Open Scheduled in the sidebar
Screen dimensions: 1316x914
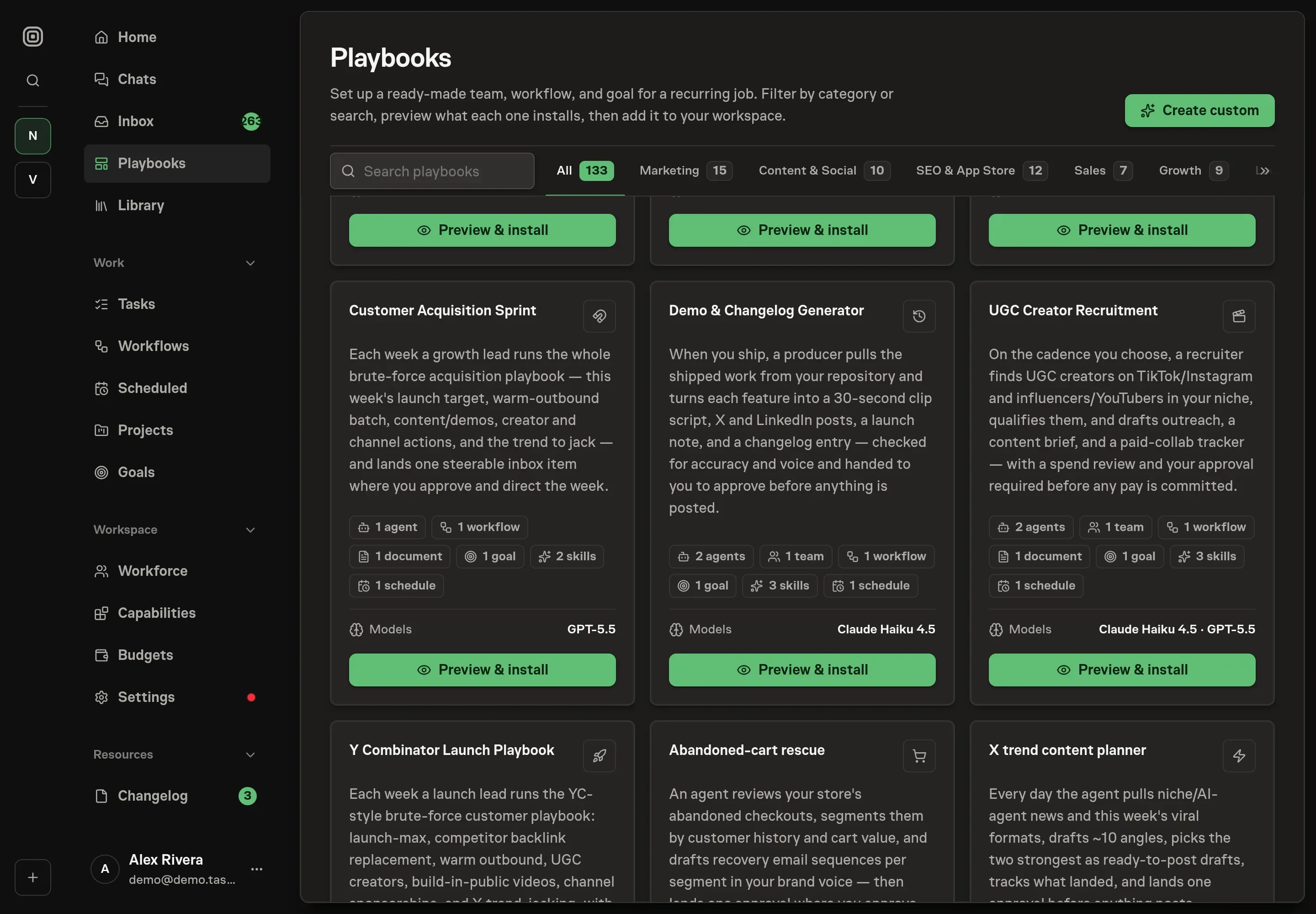(177, 388)
